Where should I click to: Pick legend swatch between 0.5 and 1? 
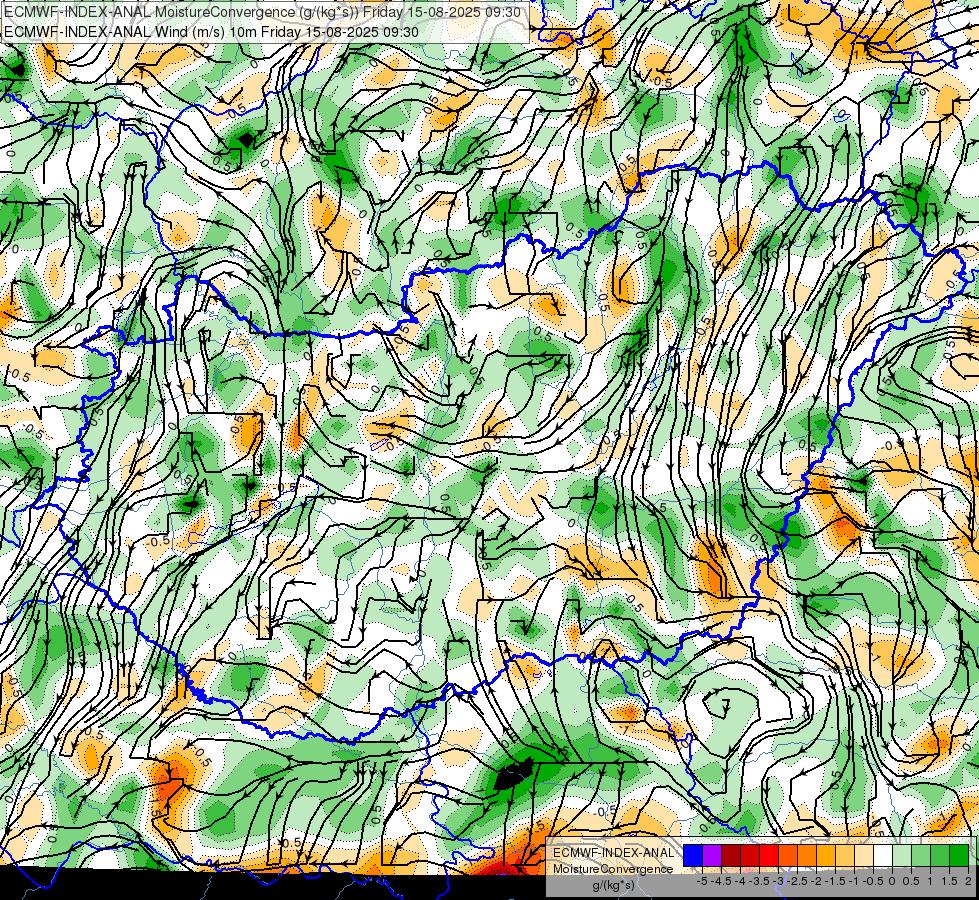(921, 856)
